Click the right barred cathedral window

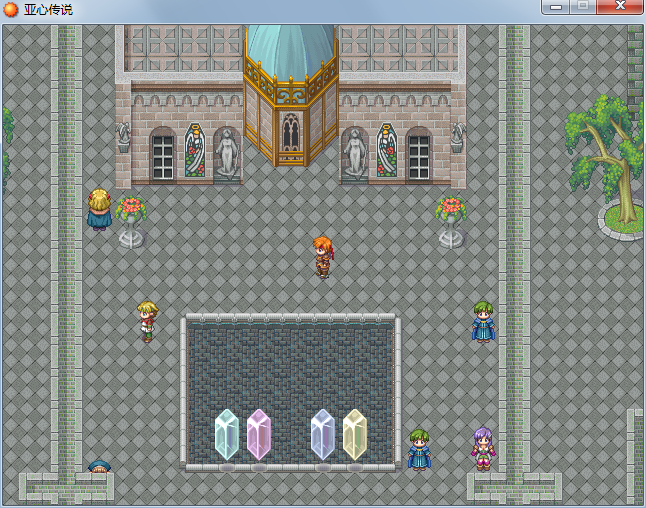tap(419, 157)
